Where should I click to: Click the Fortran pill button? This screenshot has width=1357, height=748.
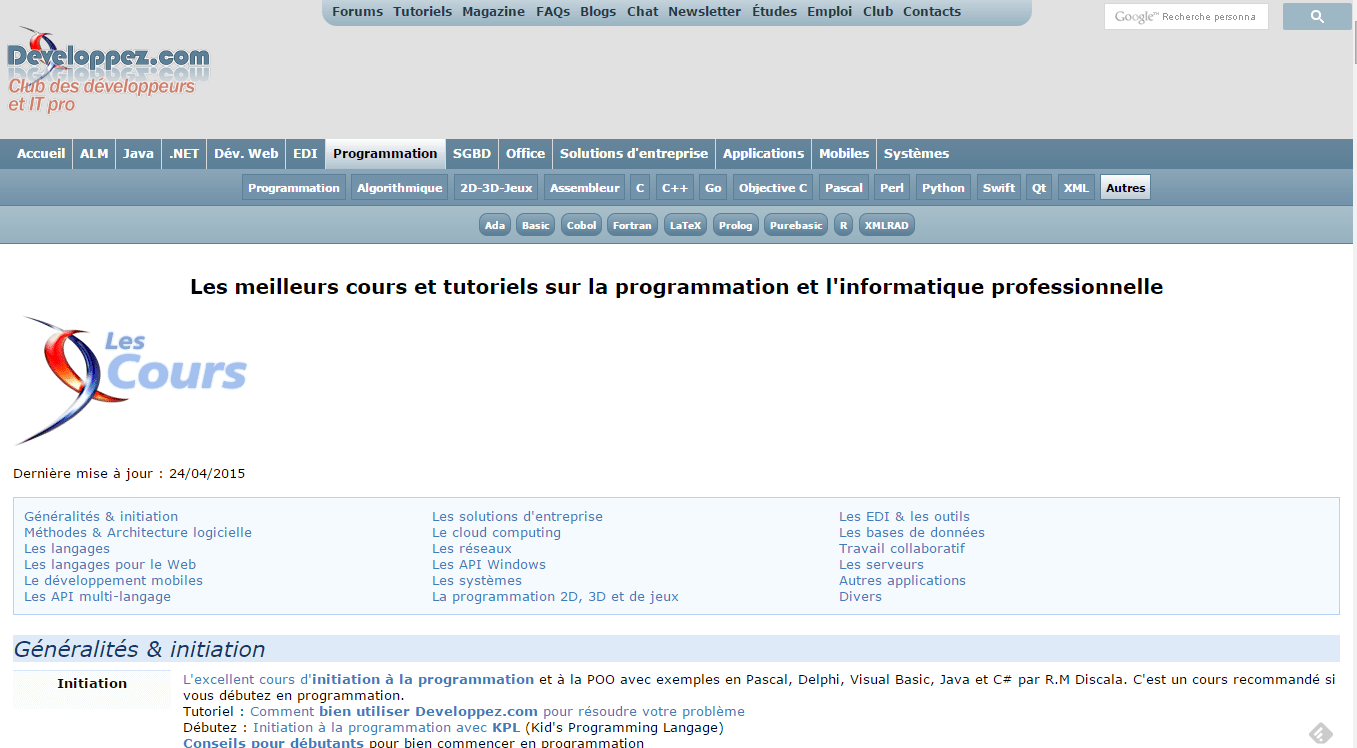(632, 226)
